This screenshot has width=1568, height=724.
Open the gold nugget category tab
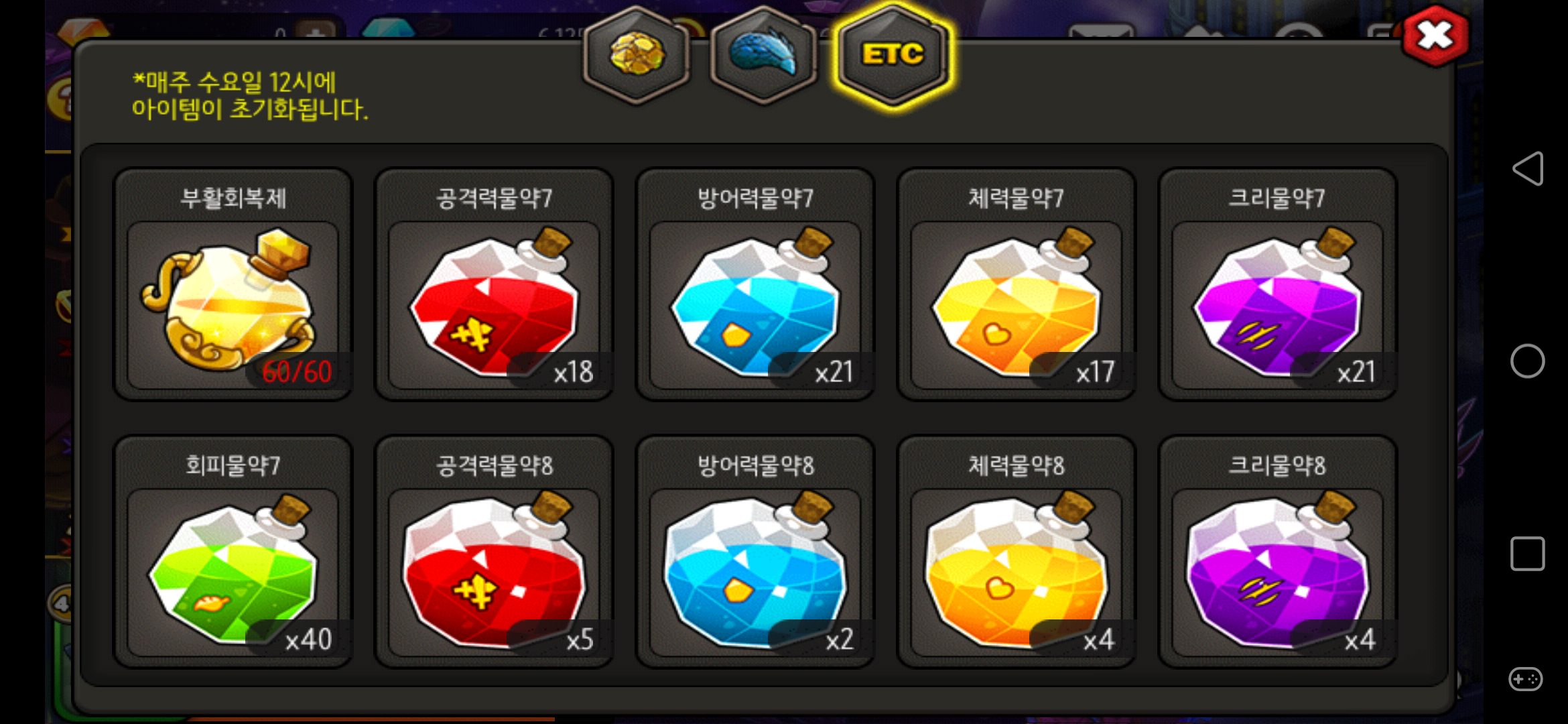coord(637,55)
